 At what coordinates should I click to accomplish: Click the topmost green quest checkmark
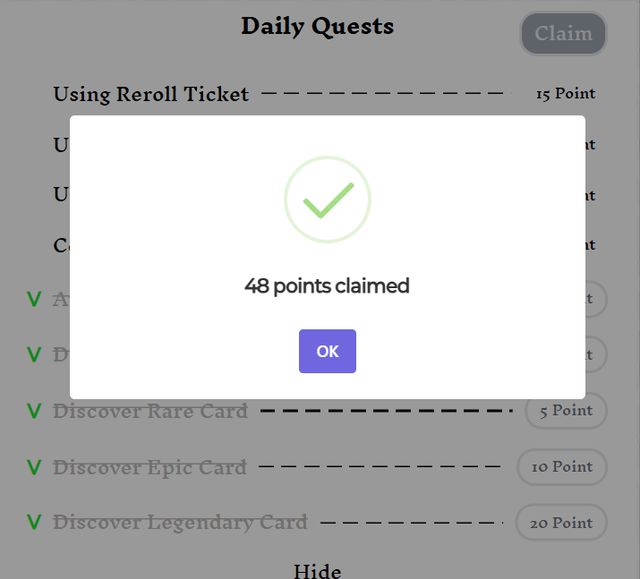pos(34,299)
